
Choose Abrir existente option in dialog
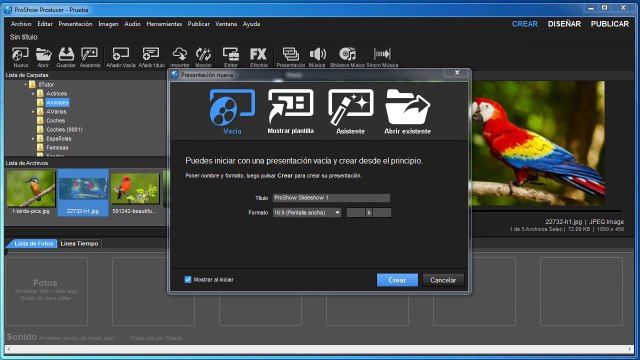click(x=407, y=112)
